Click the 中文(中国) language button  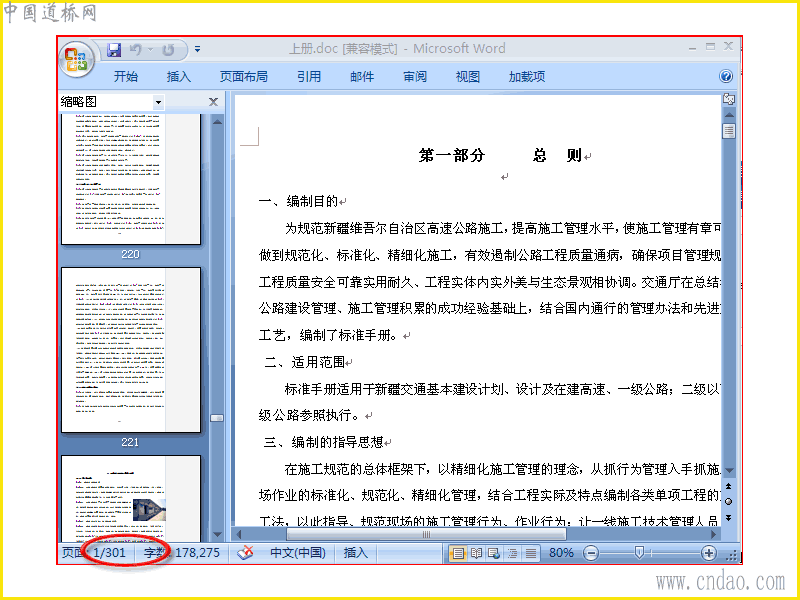pos(297,553)
